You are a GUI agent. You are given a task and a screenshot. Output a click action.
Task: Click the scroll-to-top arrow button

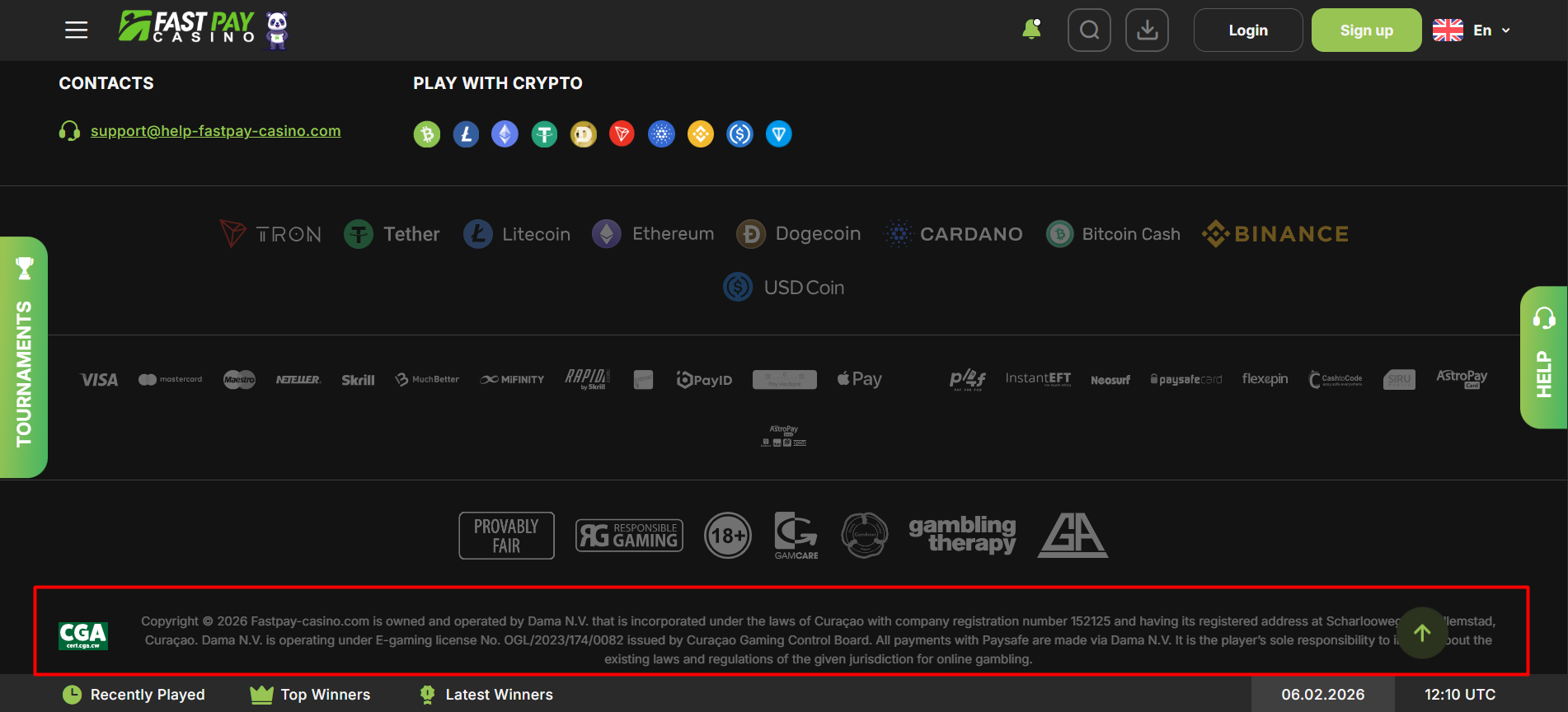coord(1422,633)
